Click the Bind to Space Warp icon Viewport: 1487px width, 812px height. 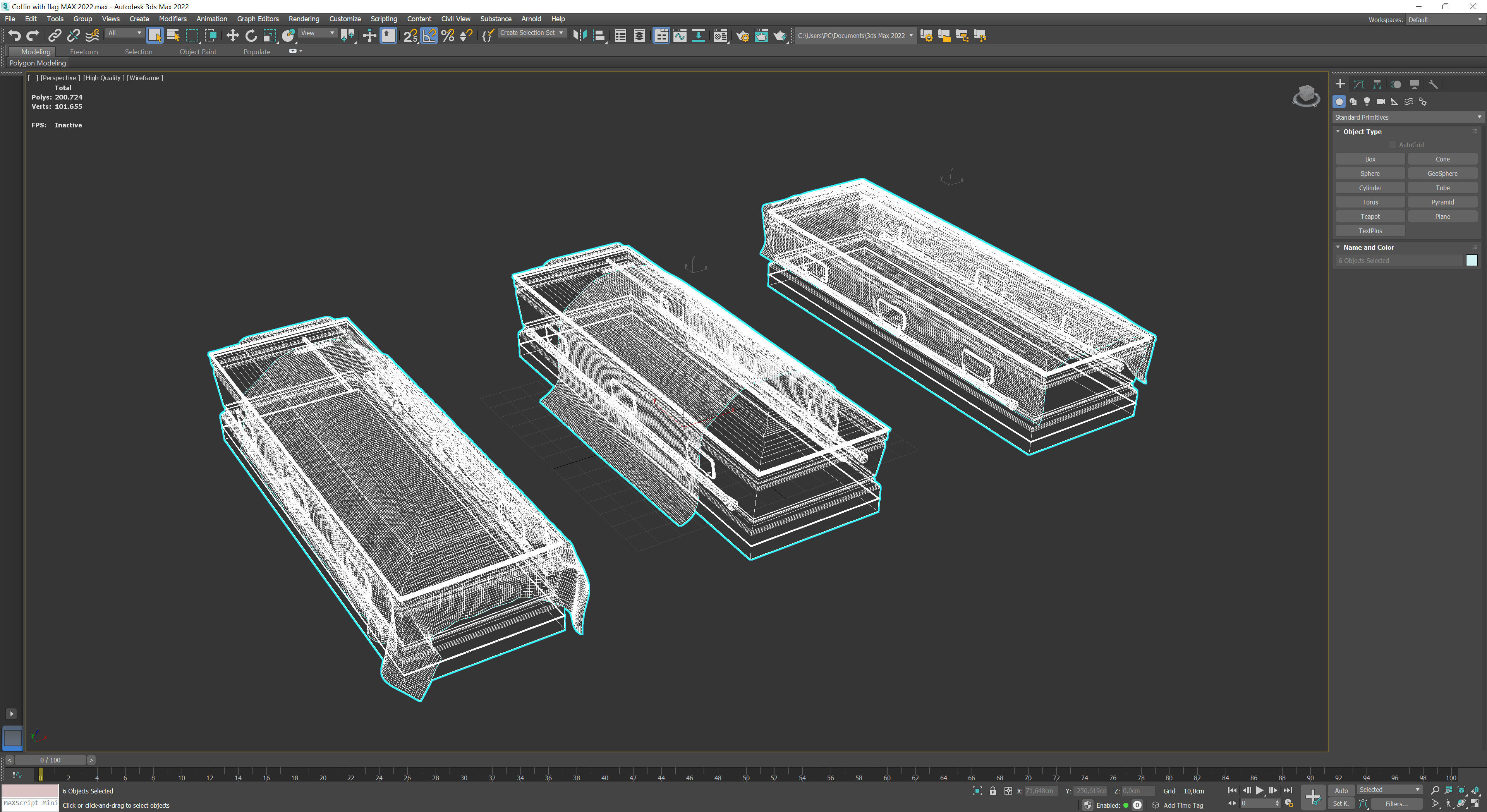(93, 36)
